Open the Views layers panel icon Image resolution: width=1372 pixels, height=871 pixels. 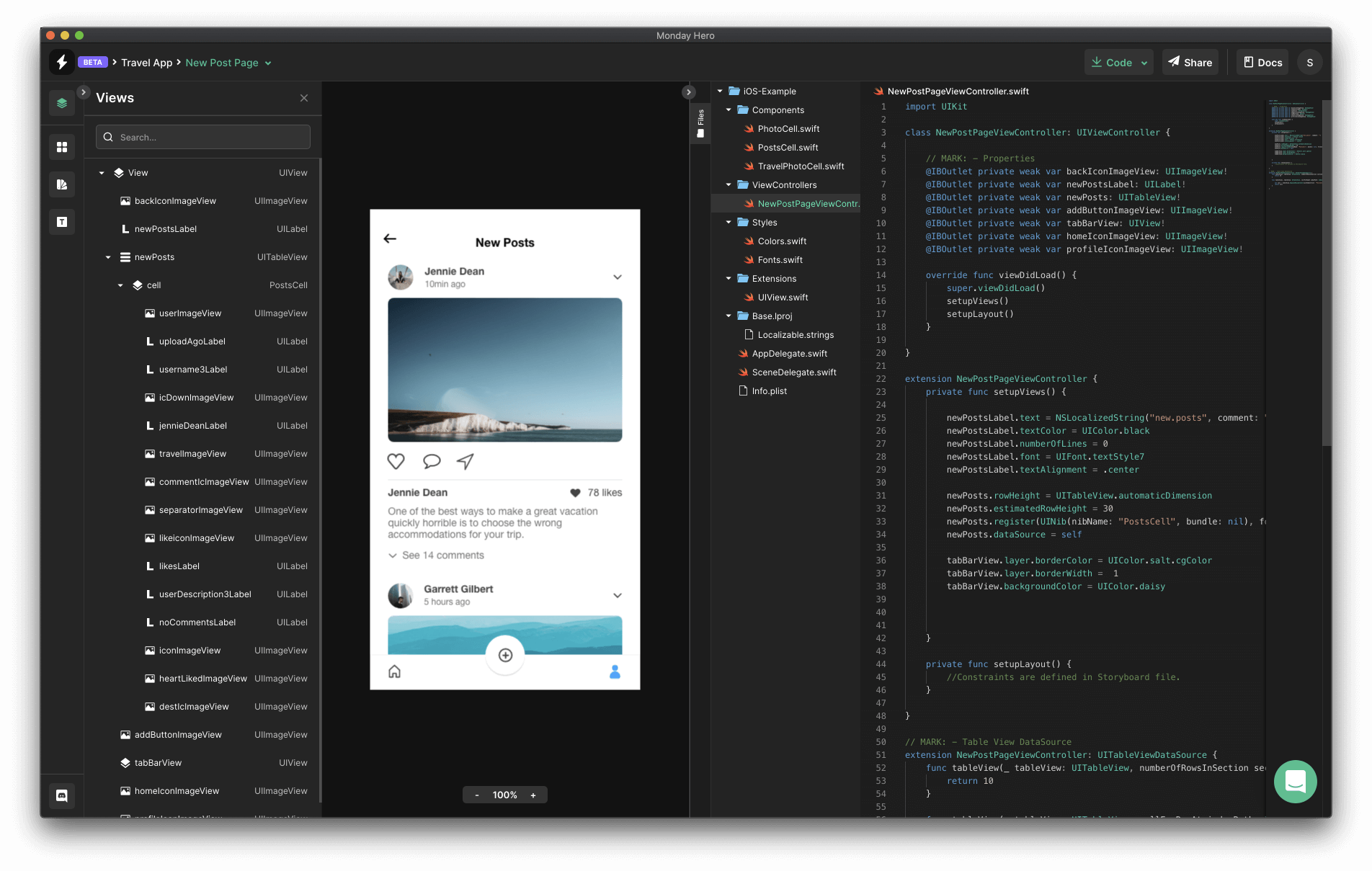click(x=62, y=103)
